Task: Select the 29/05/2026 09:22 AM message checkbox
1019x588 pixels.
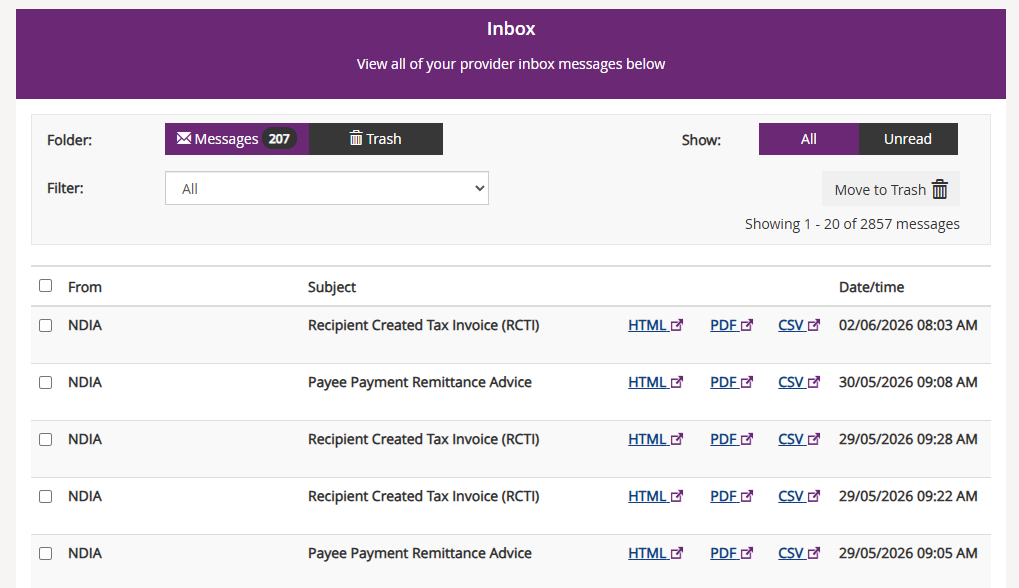Action: (x=45, y=496)
